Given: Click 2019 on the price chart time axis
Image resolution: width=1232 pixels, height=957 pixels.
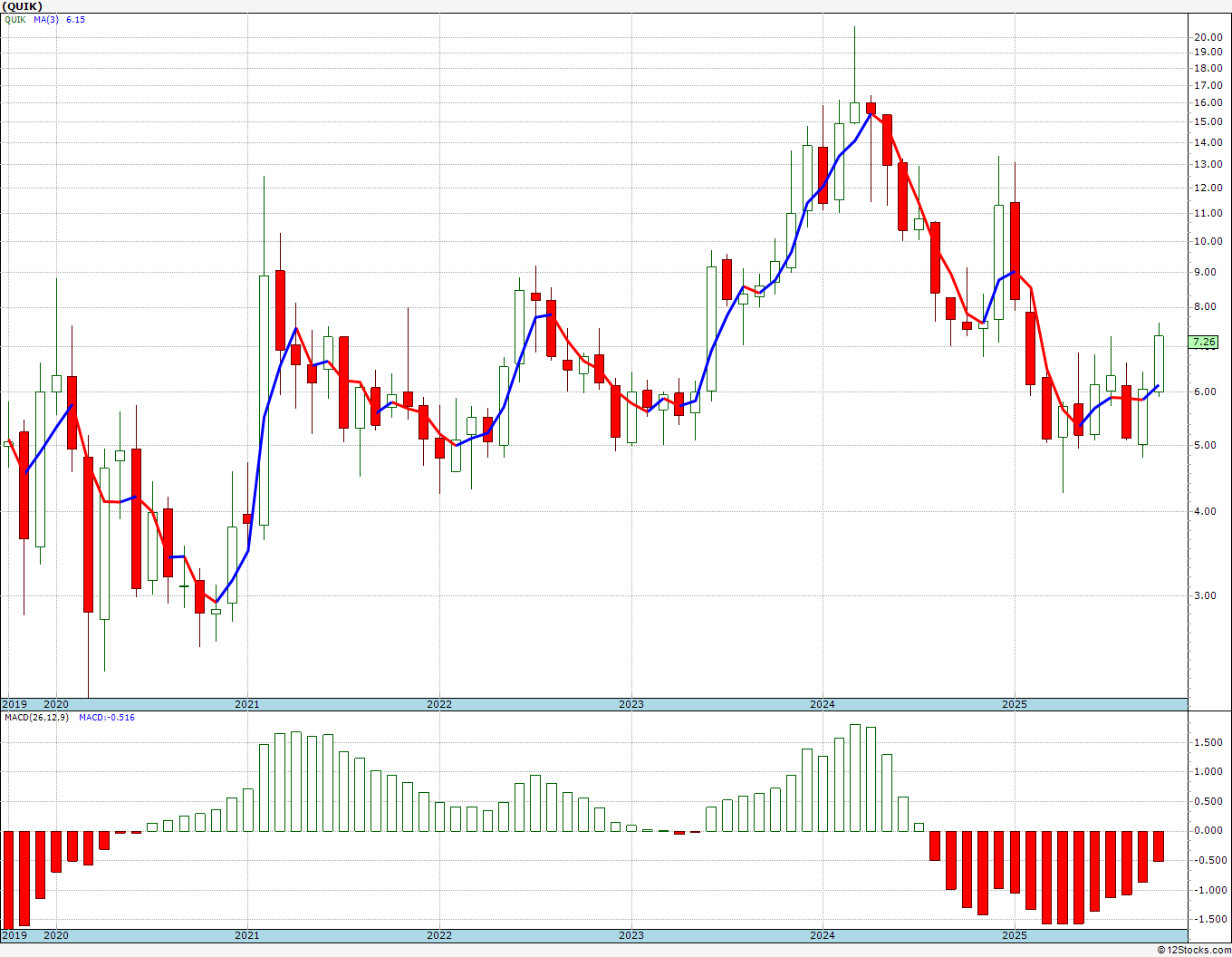Looking at the screenshot, I should 14,704.
